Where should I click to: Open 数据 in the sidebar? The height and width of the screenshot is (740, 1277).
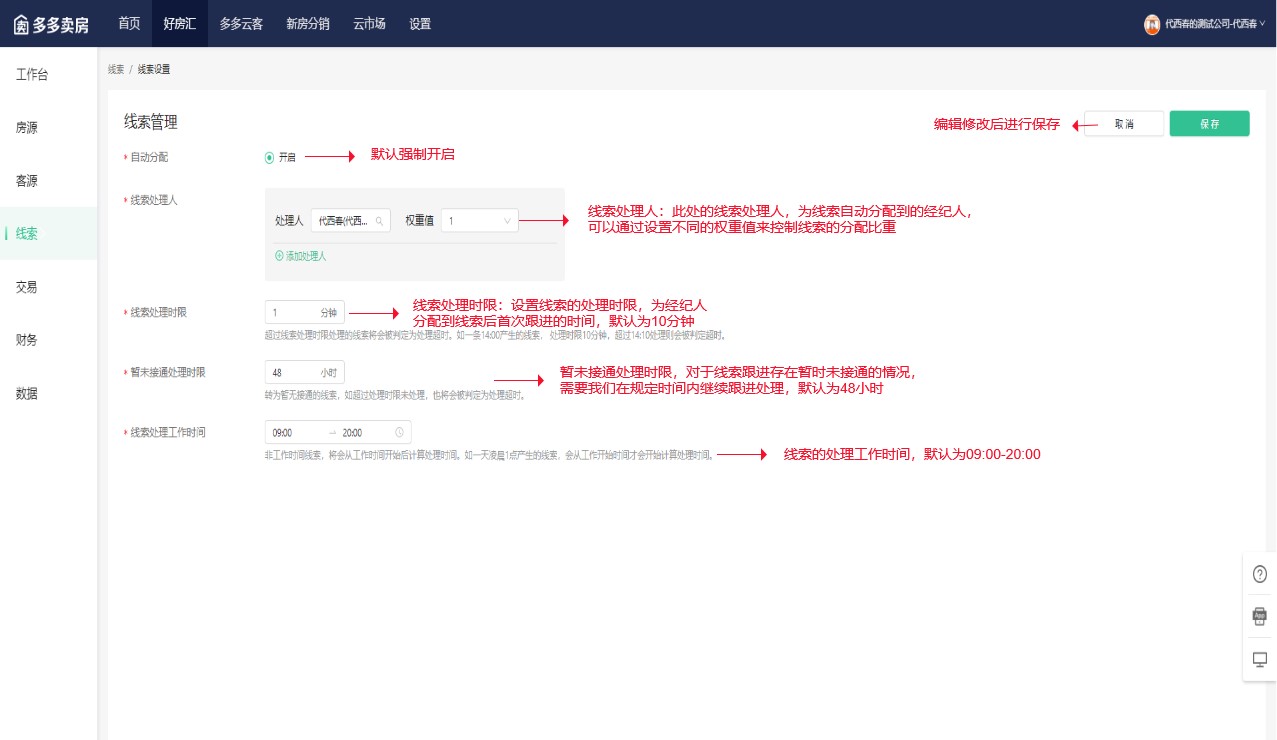click(27, 393)
